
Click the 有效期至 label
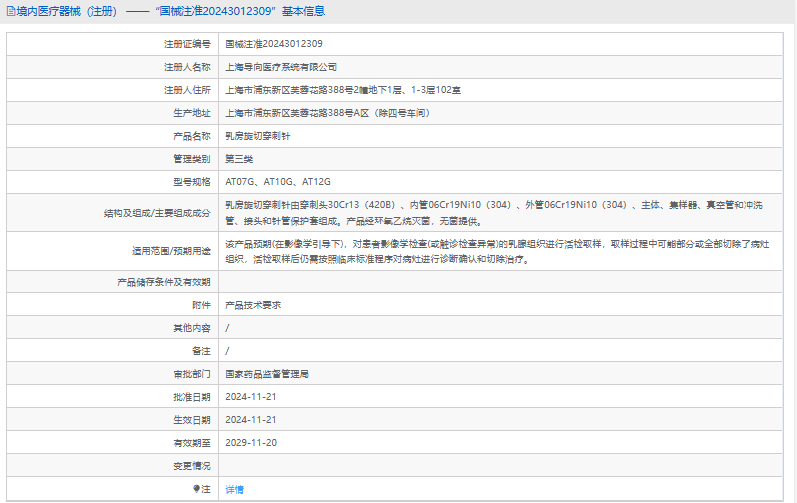click(x=192, y=443)
